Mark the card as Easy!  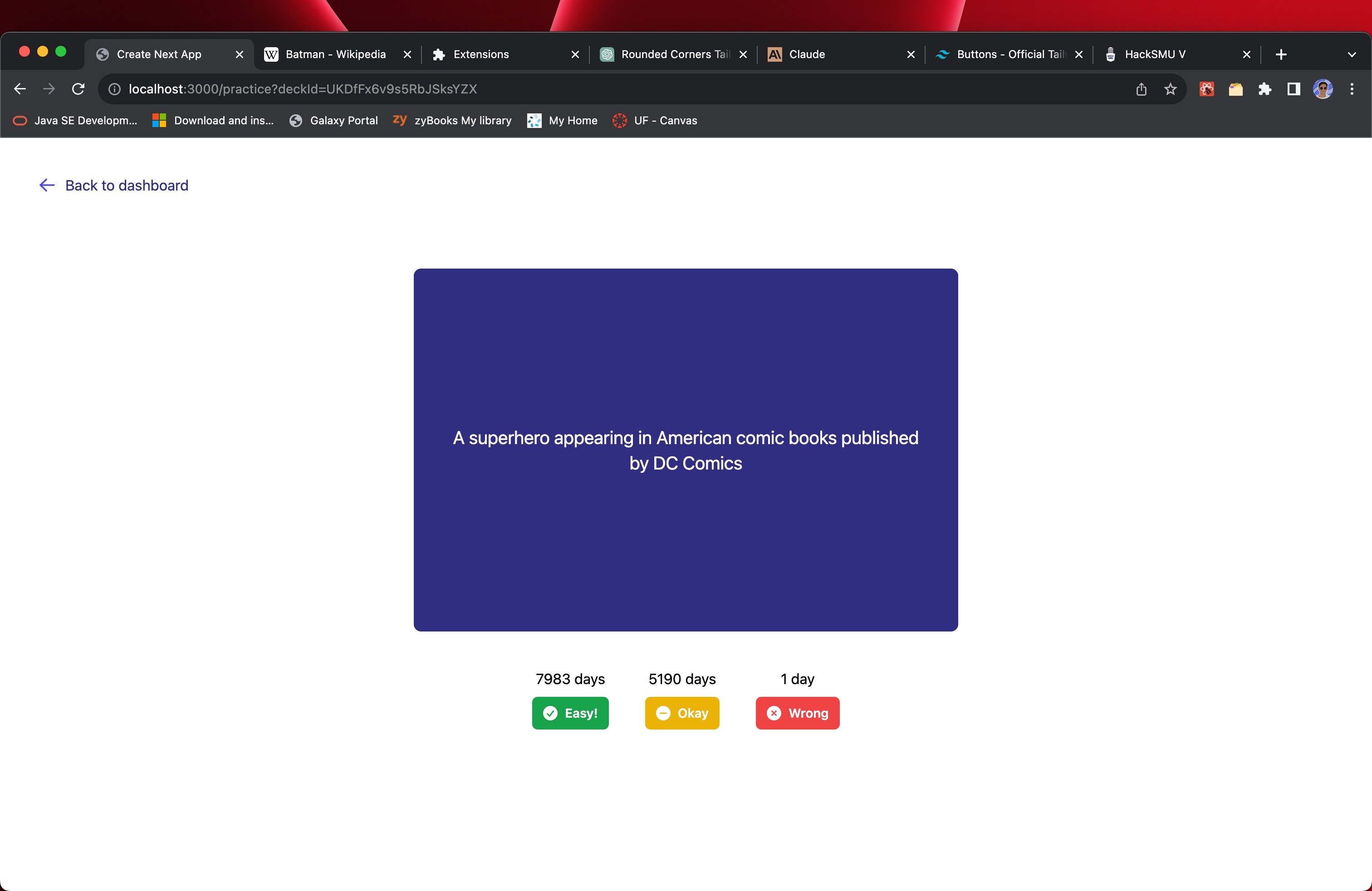pyautogui.click(x=569, y=713)
